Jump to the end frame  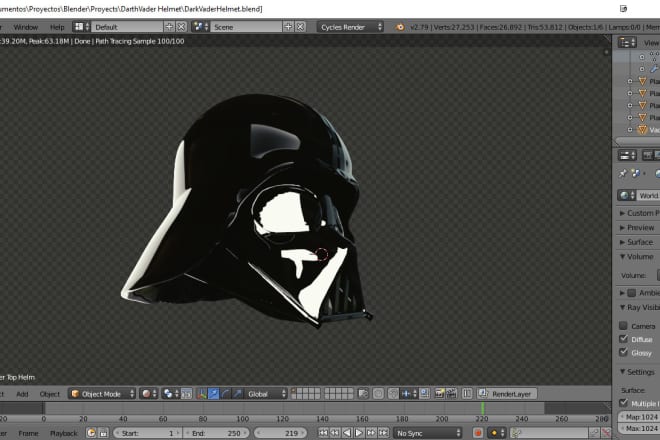tap(383, 433)
